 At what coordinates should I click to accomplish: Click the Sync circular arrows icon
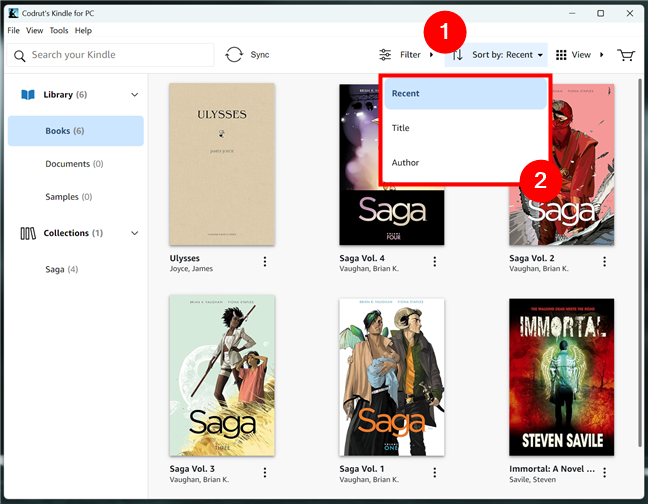[234, 55]
